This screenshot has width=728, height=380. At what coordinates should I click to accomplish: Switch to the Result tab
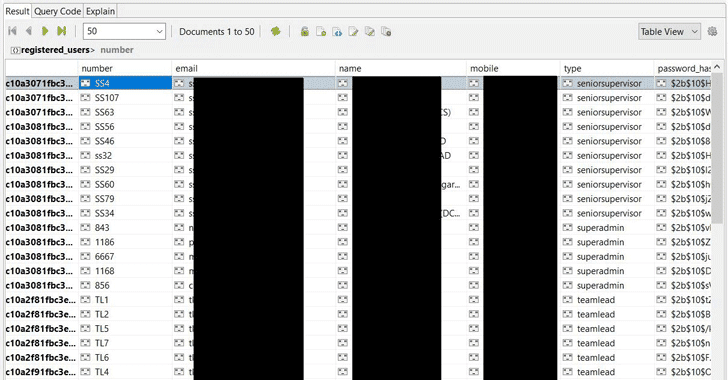(x=17, y=11)
